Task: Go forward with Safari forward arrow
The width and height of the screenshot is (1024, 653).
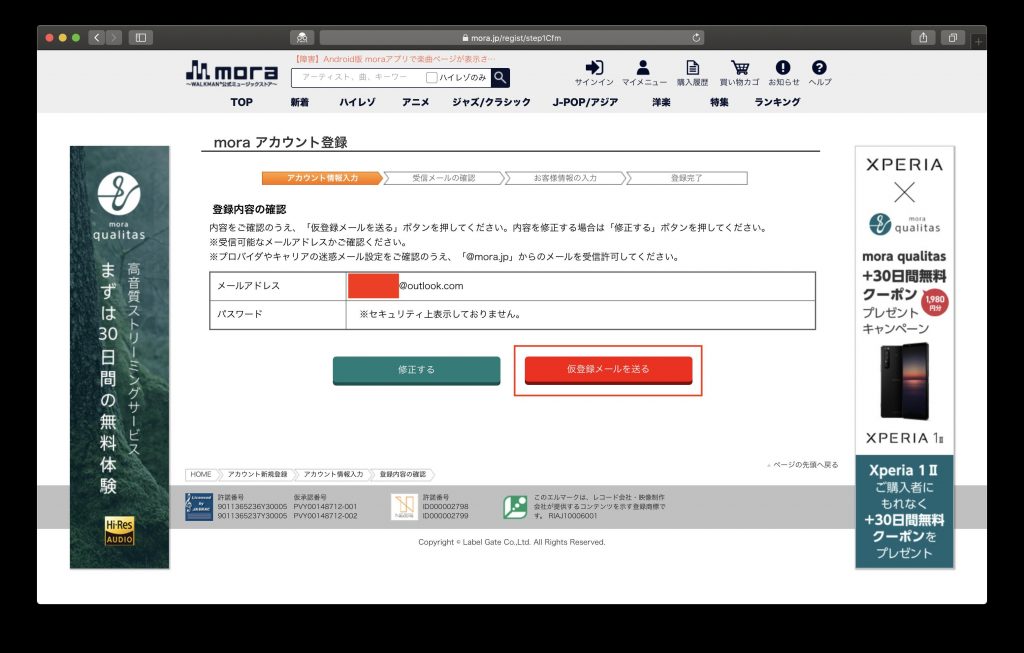Action: (114, 38)
